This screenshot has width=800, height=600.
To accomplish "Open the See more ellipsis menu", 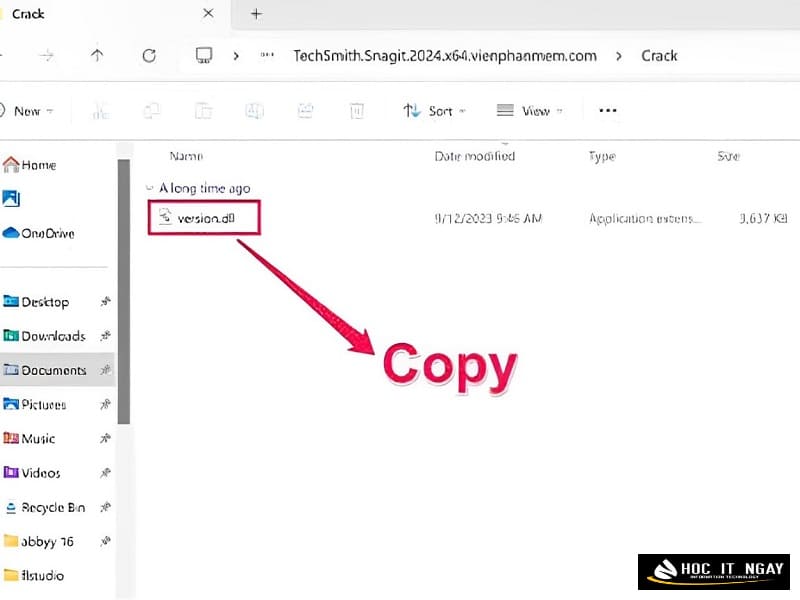I will 608,110.
